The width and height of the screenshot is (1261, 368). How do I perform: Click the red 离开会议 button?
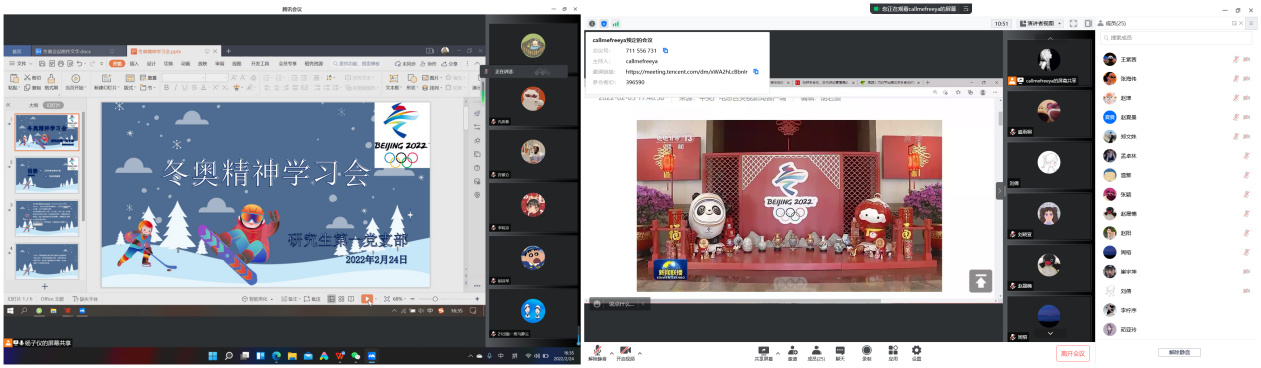click(x=1072, y=353)
